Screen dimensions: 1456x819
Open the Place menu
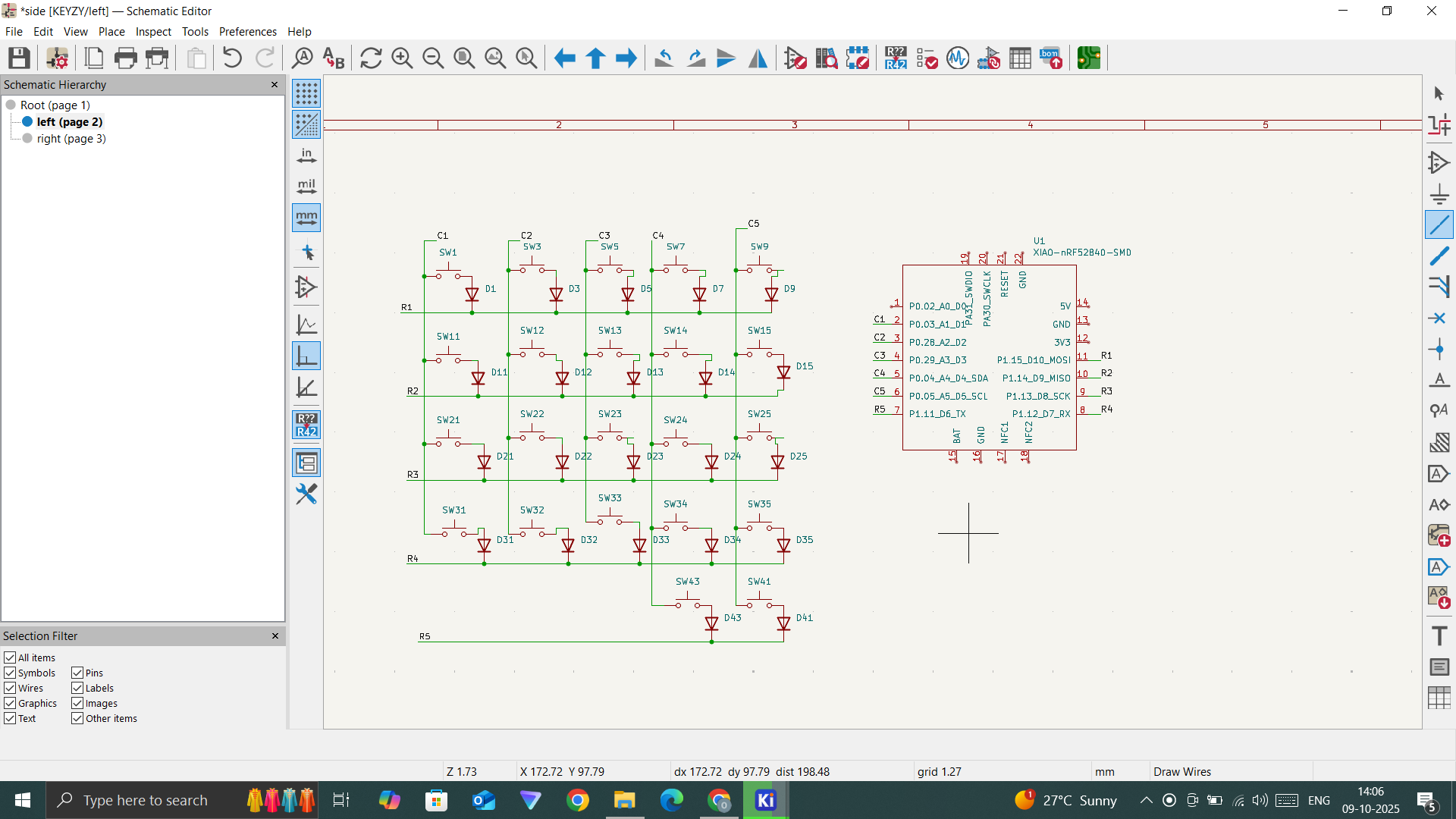pyautogui.click(x=111, y=31)
